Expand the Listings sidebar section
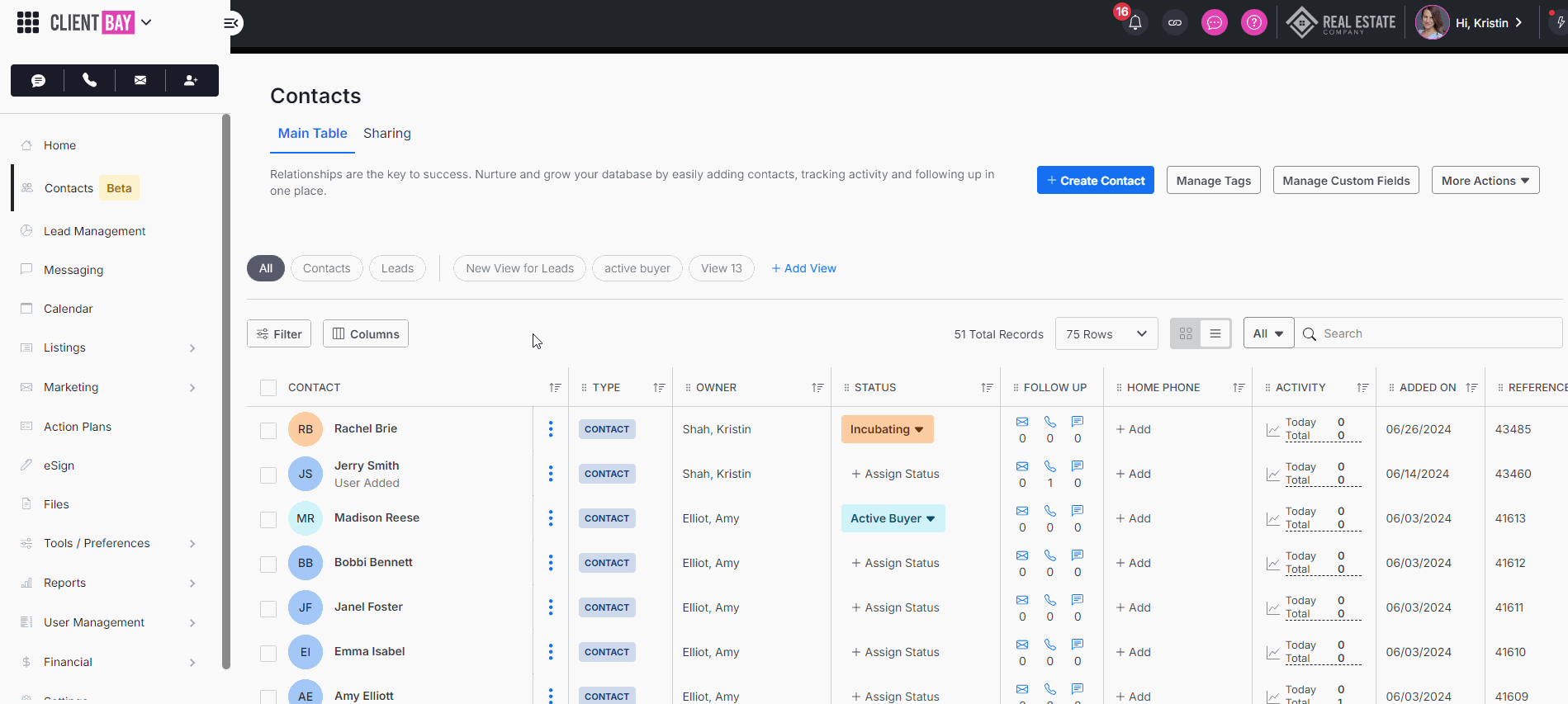The width and height of the screenshot is (1568, 704). pos(192,348)
